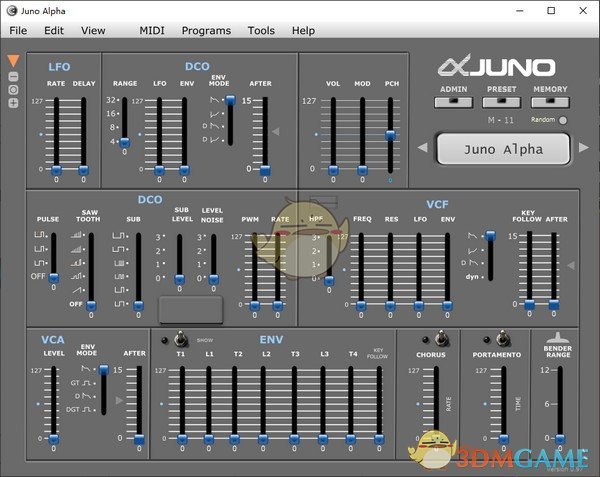Image resolution: width=600 pixels, height=477 pixels.
Task: Click the orange triangle collapse icon
Action: 13,61
